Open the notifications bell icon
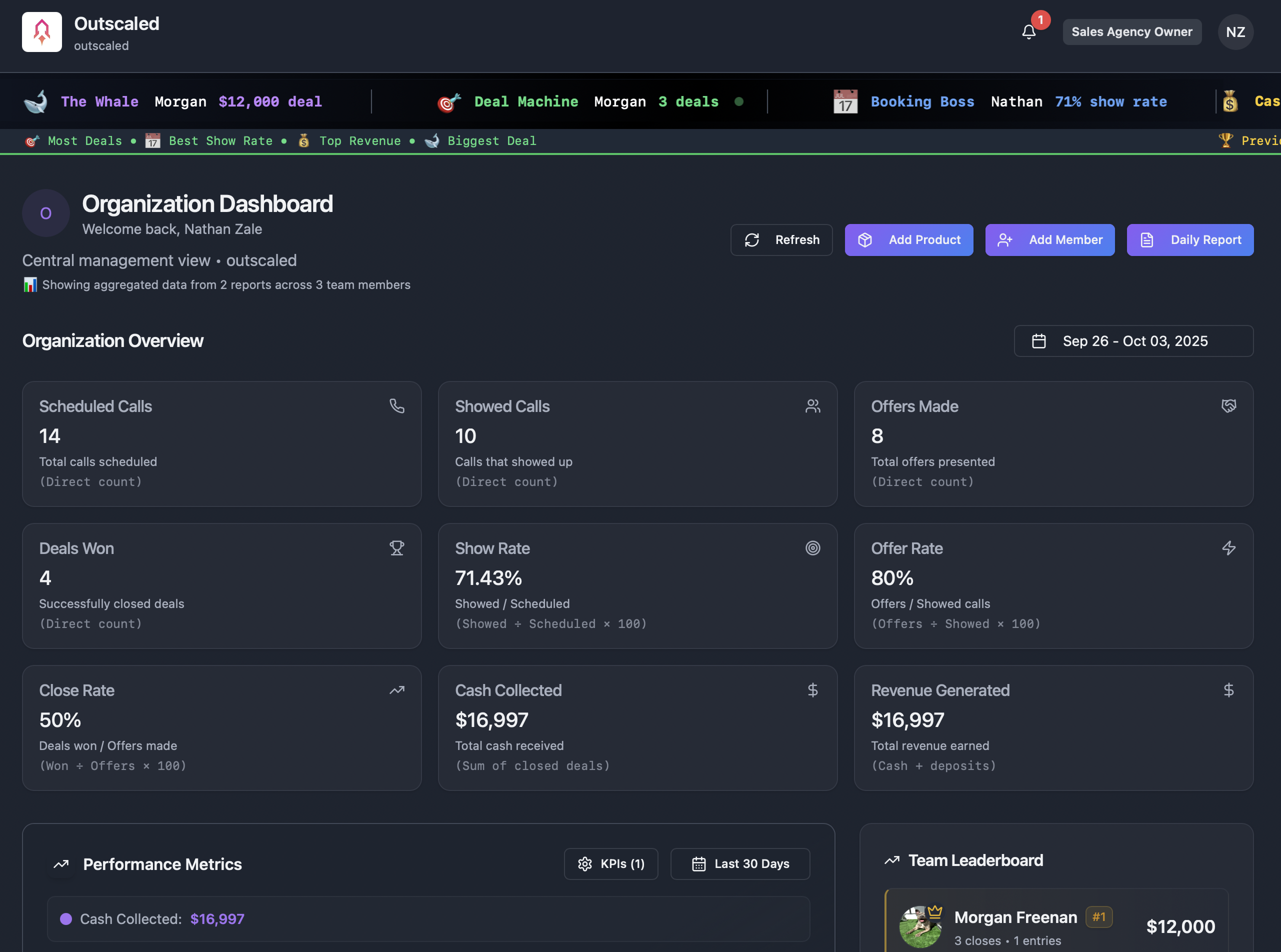 [1028, 32]
